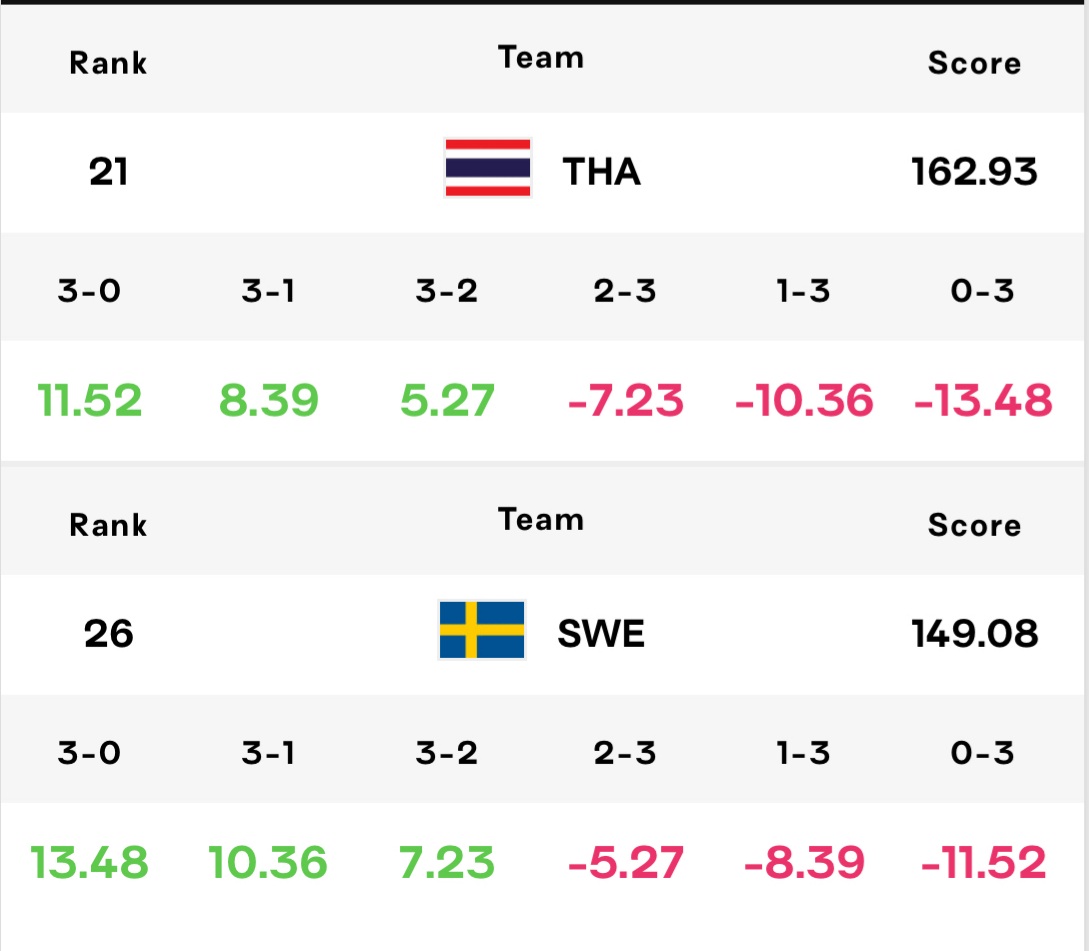Select the green 13.48 value for Sweden
The image size is (1089, 951).
(x=90, y=863)
